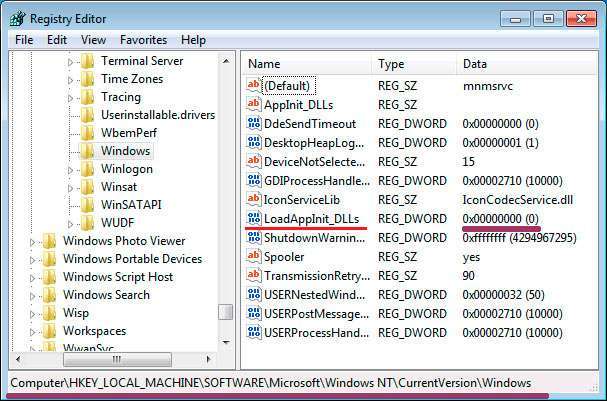
Task: Open the File menu
Action: point(24,40)
